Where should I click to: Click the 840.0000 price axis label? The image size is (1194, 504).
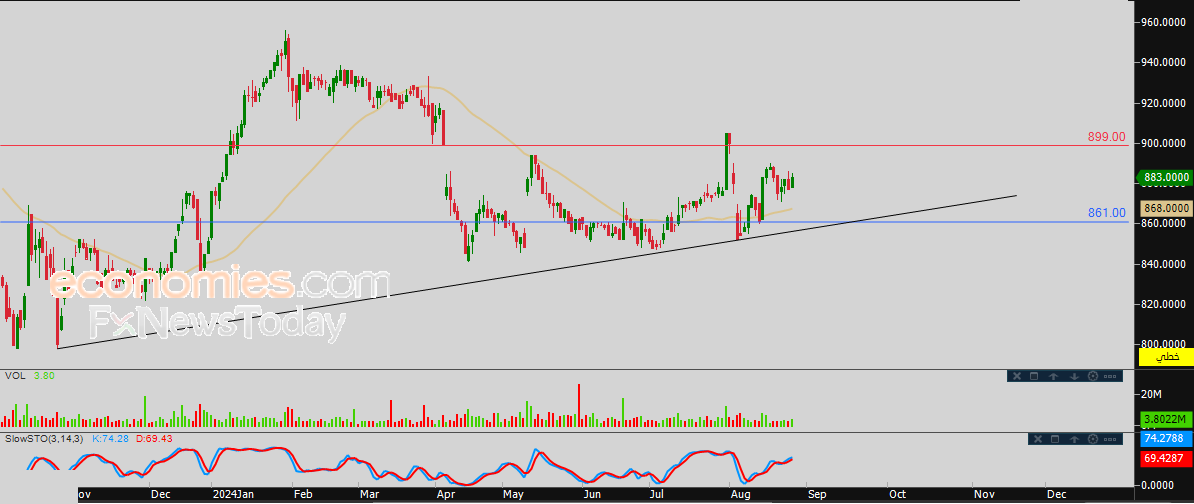(1166, 264)
